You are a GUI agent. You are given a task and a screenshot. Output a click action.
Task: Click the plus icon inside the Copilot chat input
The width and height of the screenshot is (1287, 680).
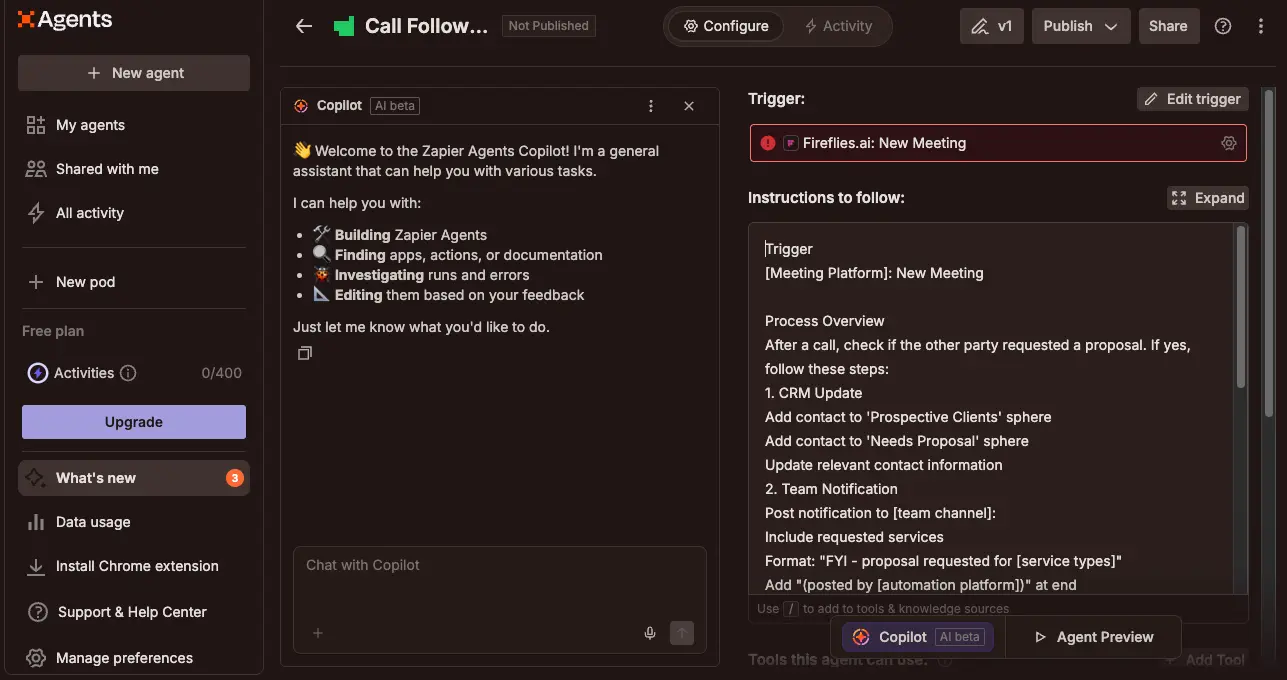(317, 633)
